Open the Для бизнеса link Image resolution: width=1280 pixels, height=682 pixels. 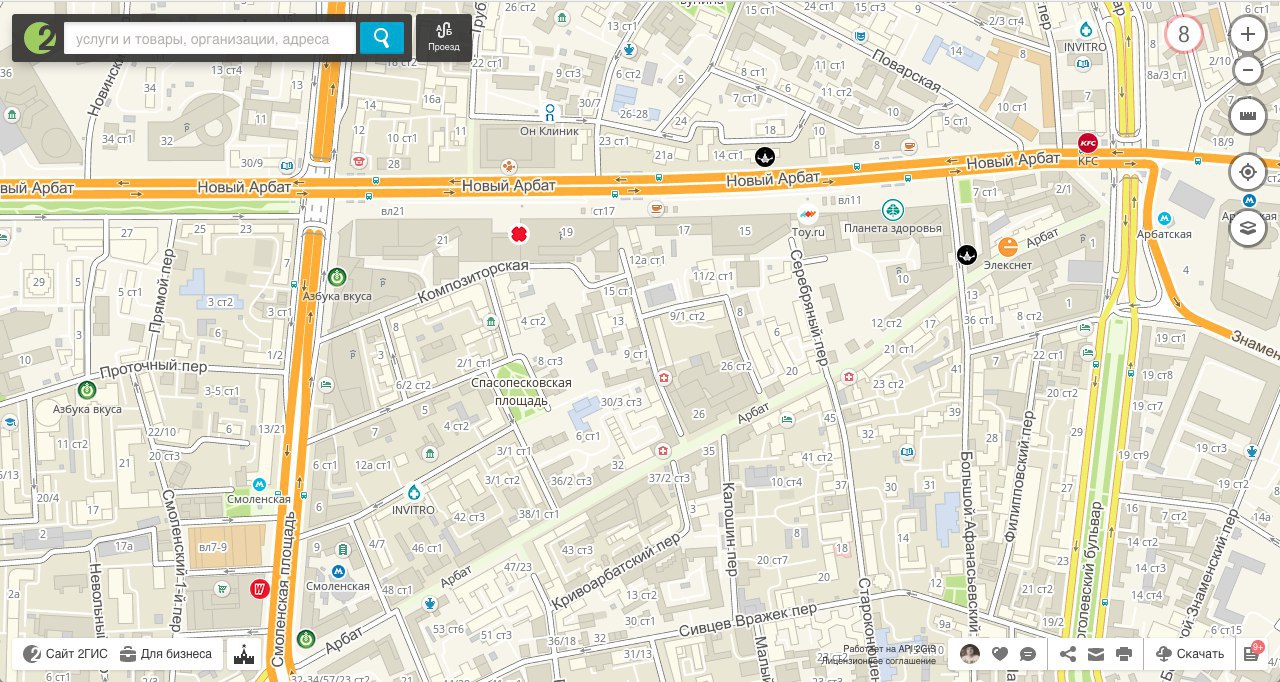(x=166, y=654)
